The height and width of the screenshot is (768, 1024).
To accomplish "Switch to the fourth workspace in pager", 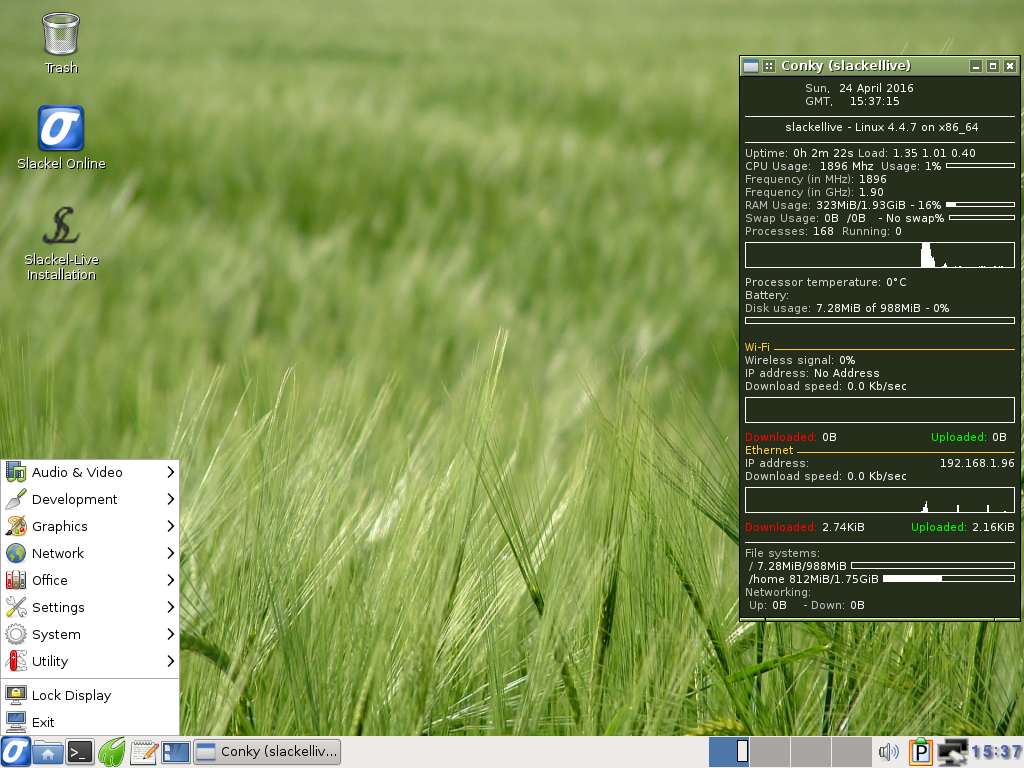I will (852, 752).
